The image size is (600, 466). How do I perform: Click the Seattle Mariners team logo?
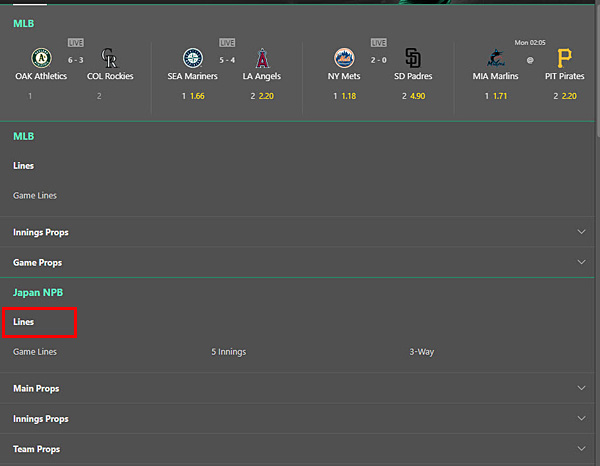192,58
